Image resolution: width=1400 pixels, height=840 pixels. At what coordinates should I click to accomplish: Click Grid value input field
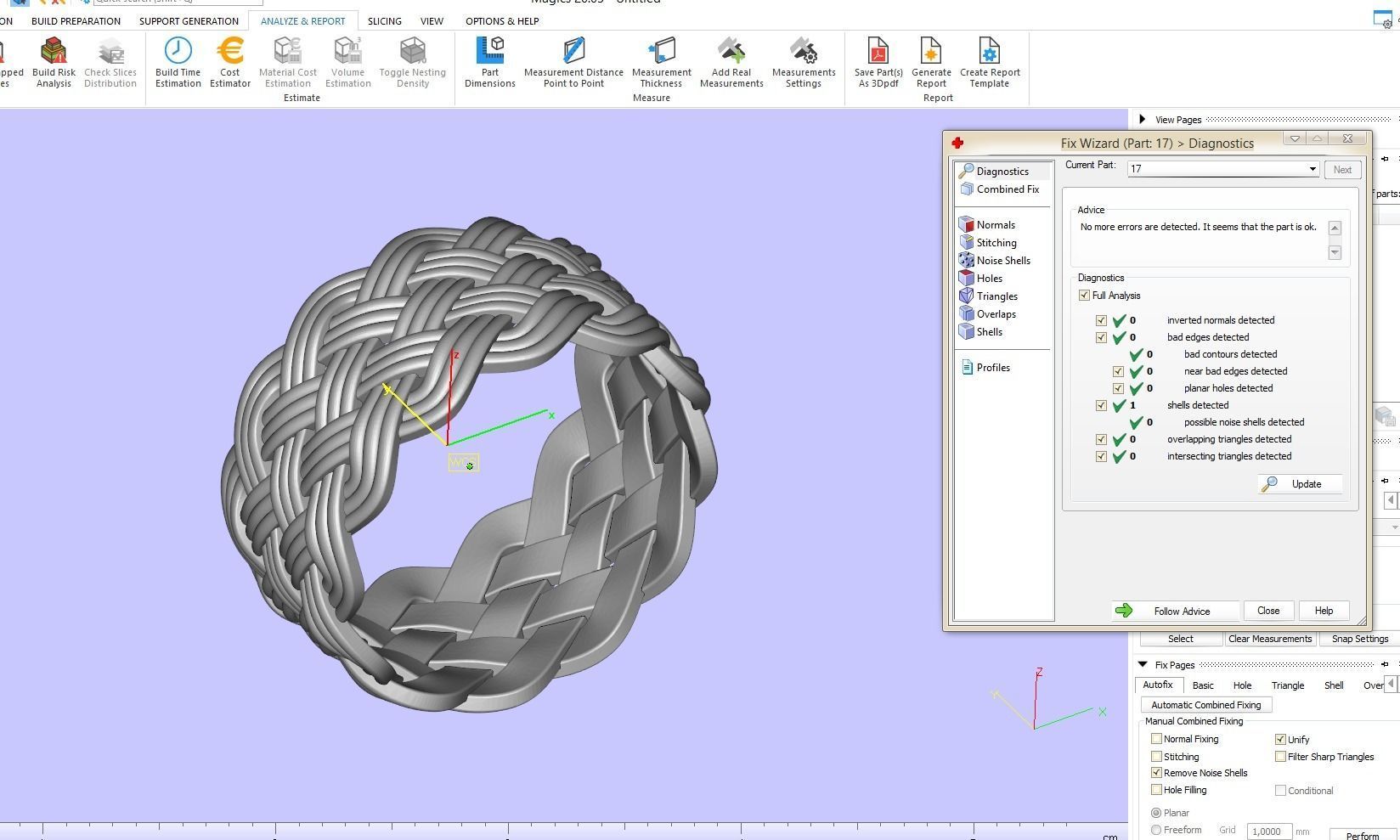click(1268, 832)
